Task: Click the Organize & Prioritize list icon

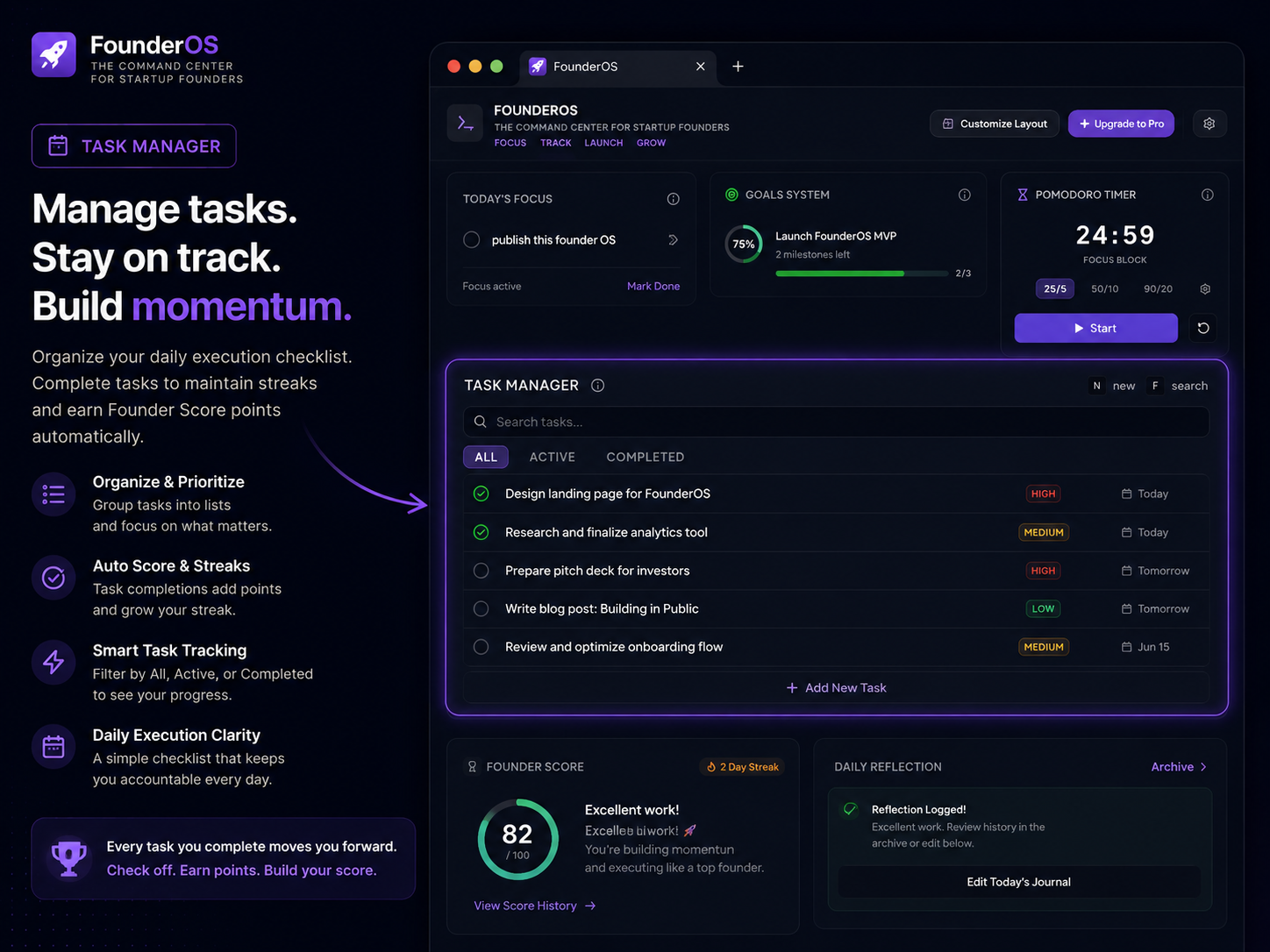Action: (54, 494)
